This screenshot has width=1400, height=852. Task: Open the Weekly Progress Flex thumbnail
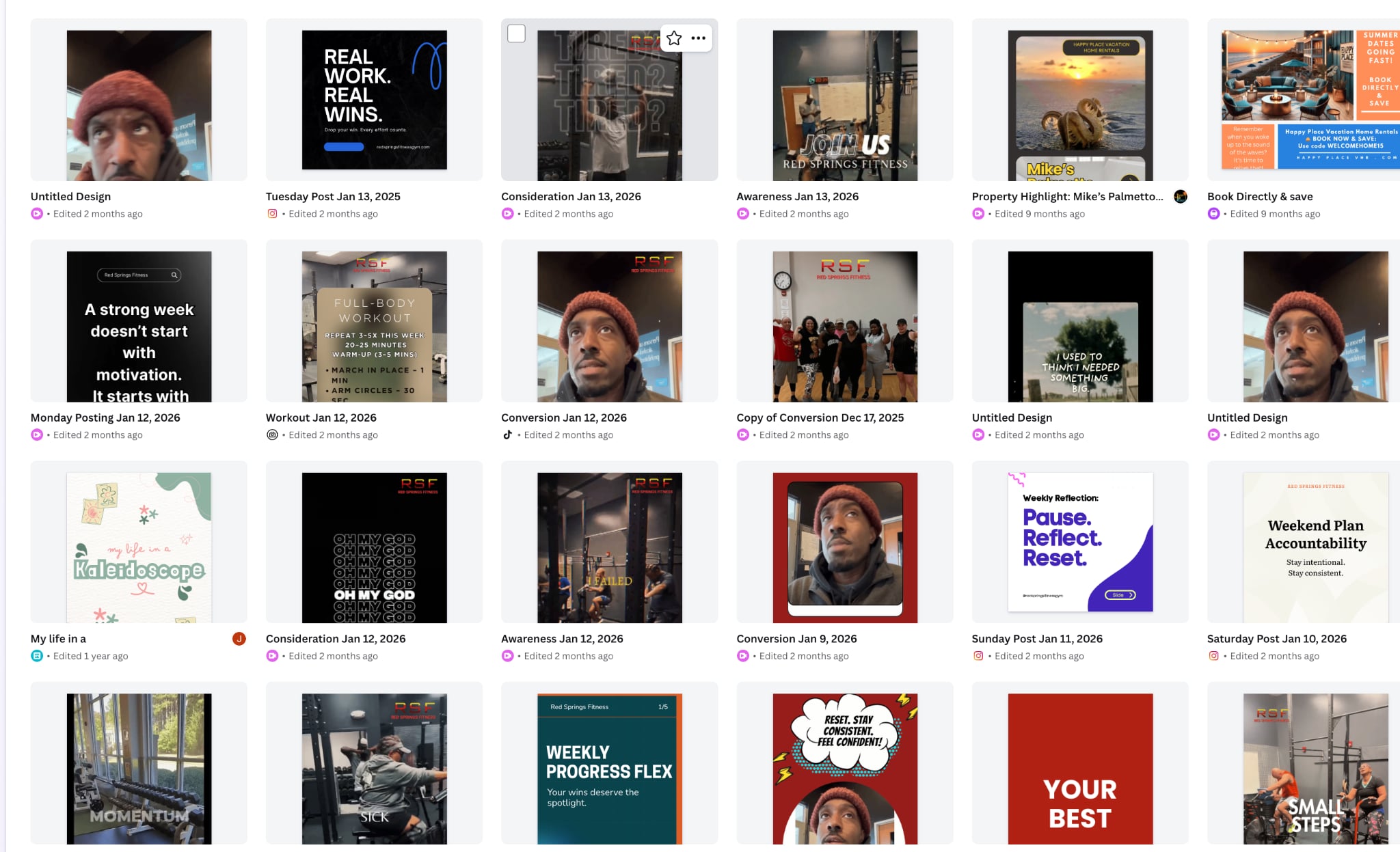pyautogui.click(x=610, y=769)
